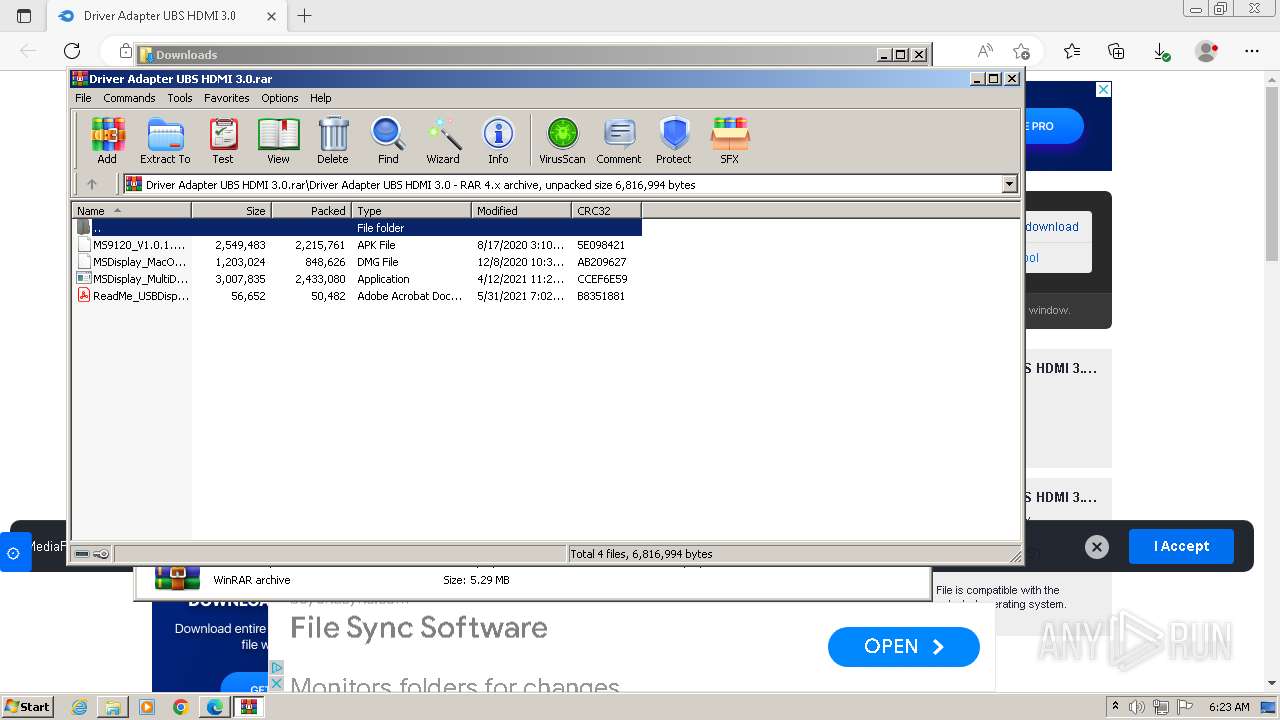
Task: Click WinRAR taskbar icon
Action: [x=248, y=707]
